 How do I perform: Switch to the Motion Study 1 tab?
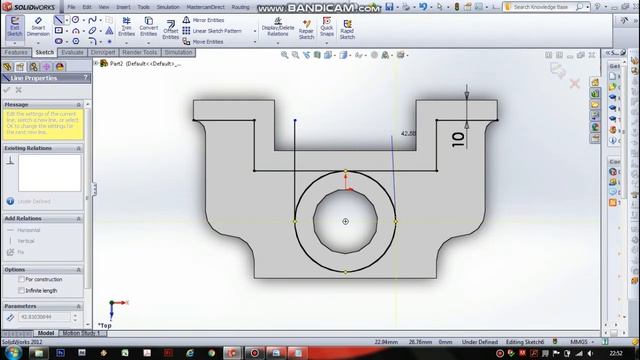click(81, 333)
